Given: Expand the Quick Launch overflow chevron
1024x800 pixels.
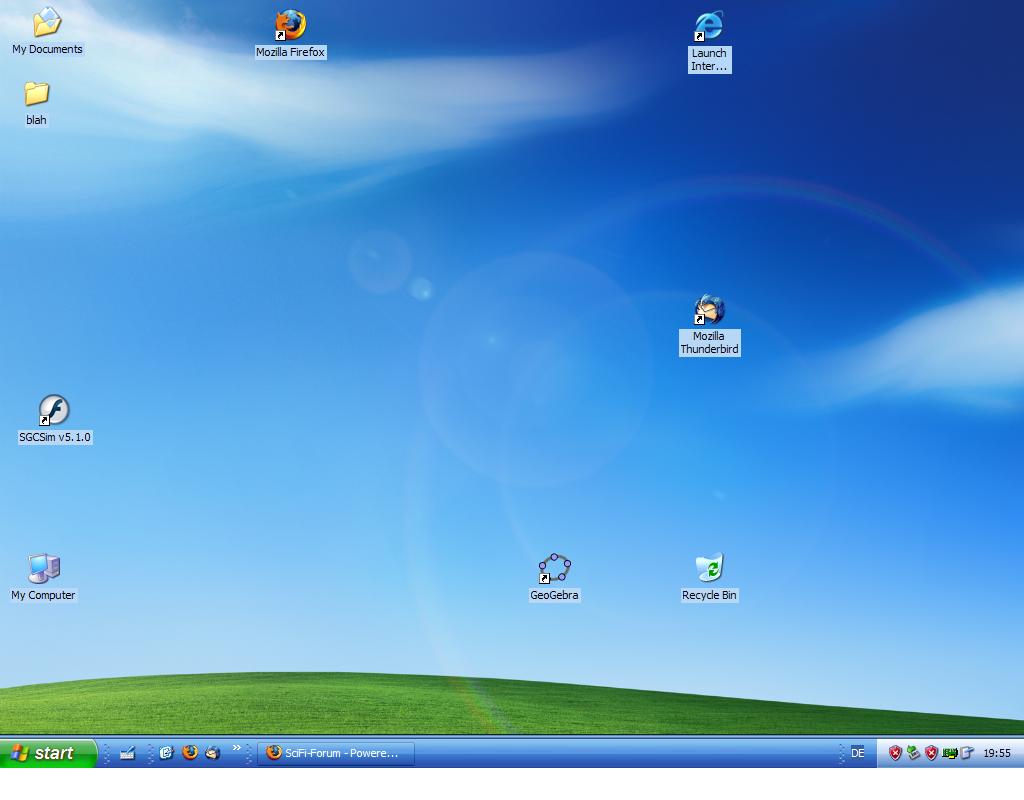Looking at the screenshot, I should [237, 748].
